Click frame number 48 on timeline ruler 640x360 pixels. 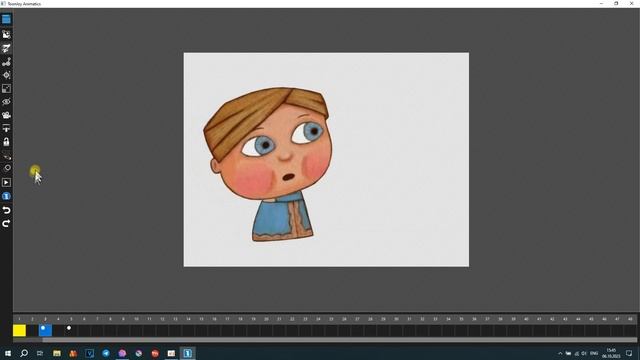pyautogui.click(x=630, y=319)
